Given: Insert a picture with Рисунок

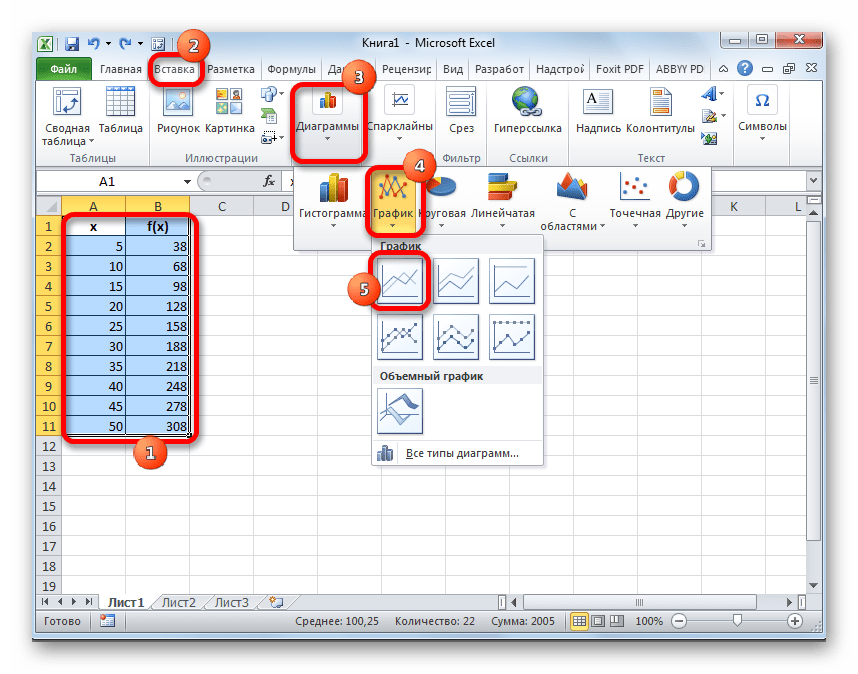Looking at the screenshot, I should [178, 111].
